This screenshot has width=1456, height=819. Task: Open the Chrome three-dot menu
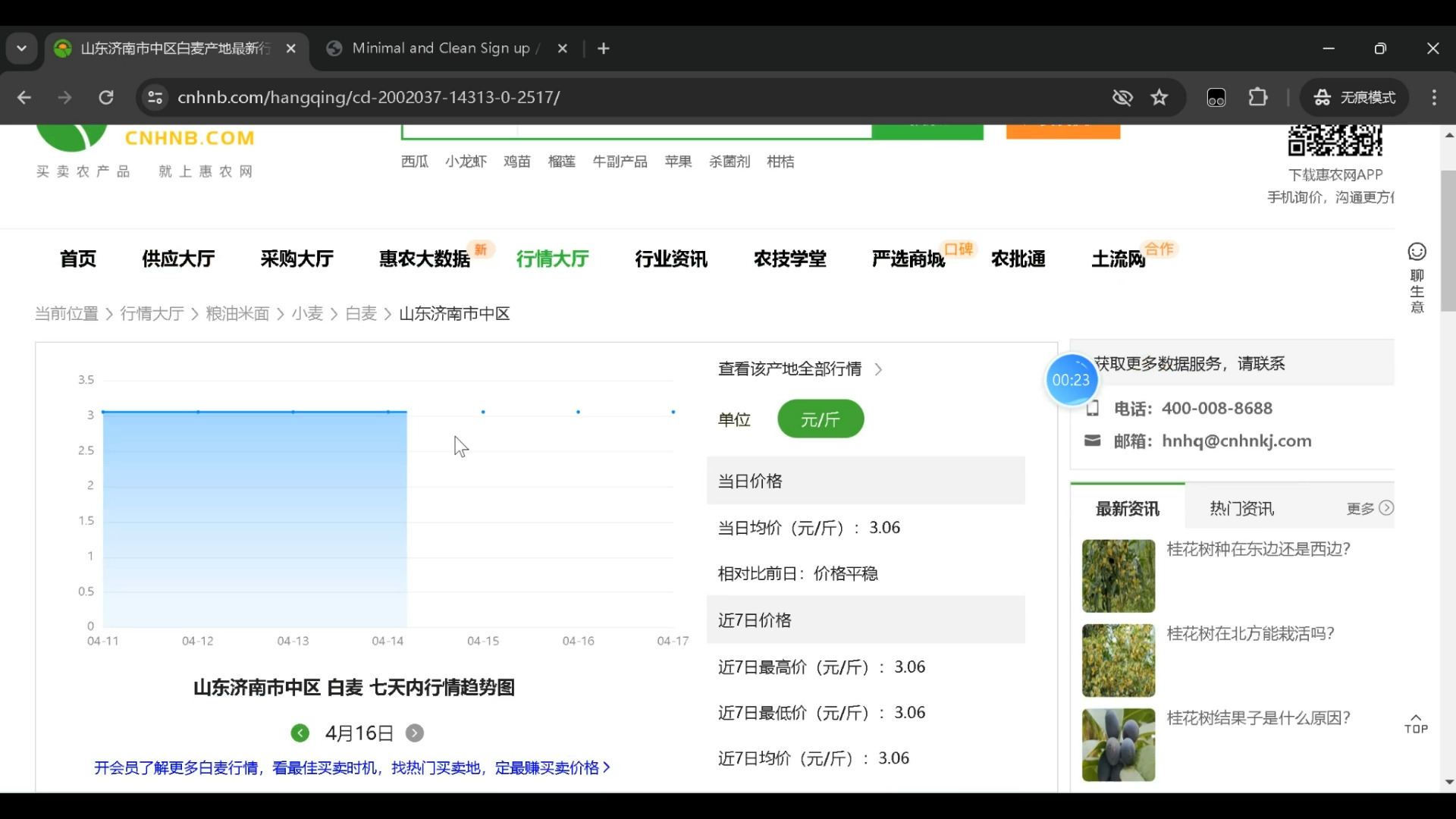click(x=1434, y=97)
